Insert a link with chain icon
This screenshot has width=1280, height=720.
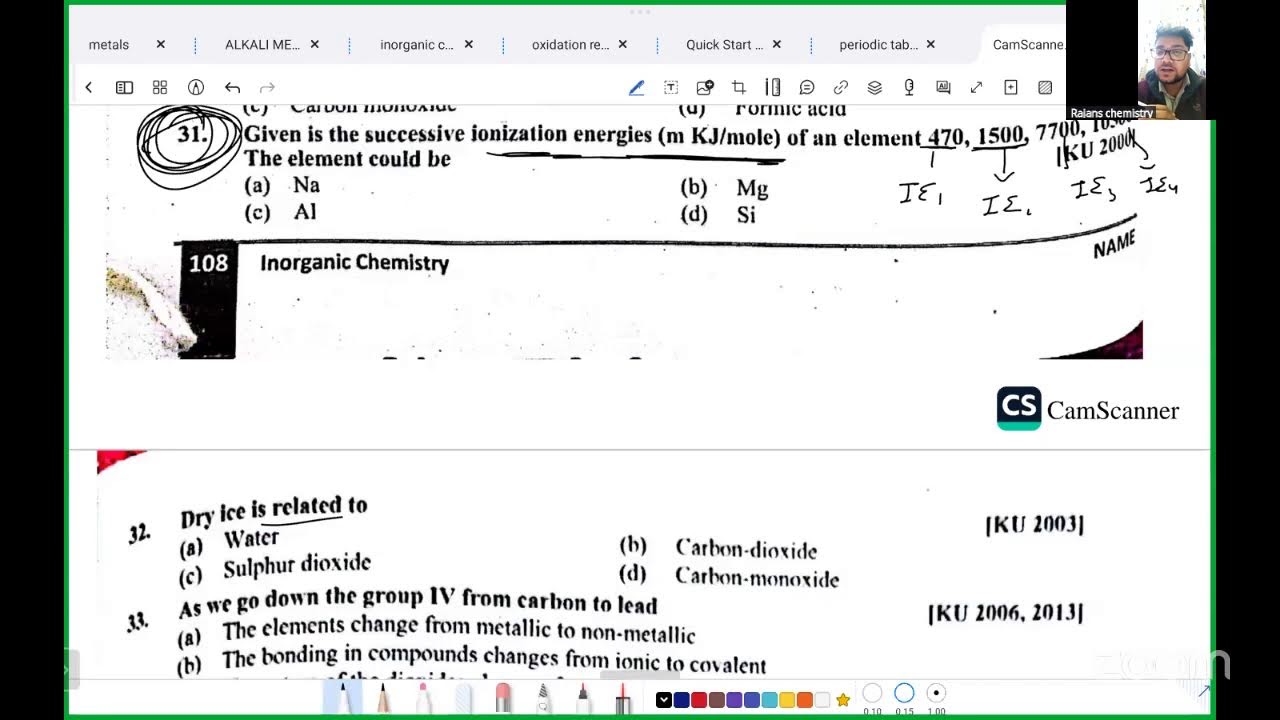click(841, 87)
